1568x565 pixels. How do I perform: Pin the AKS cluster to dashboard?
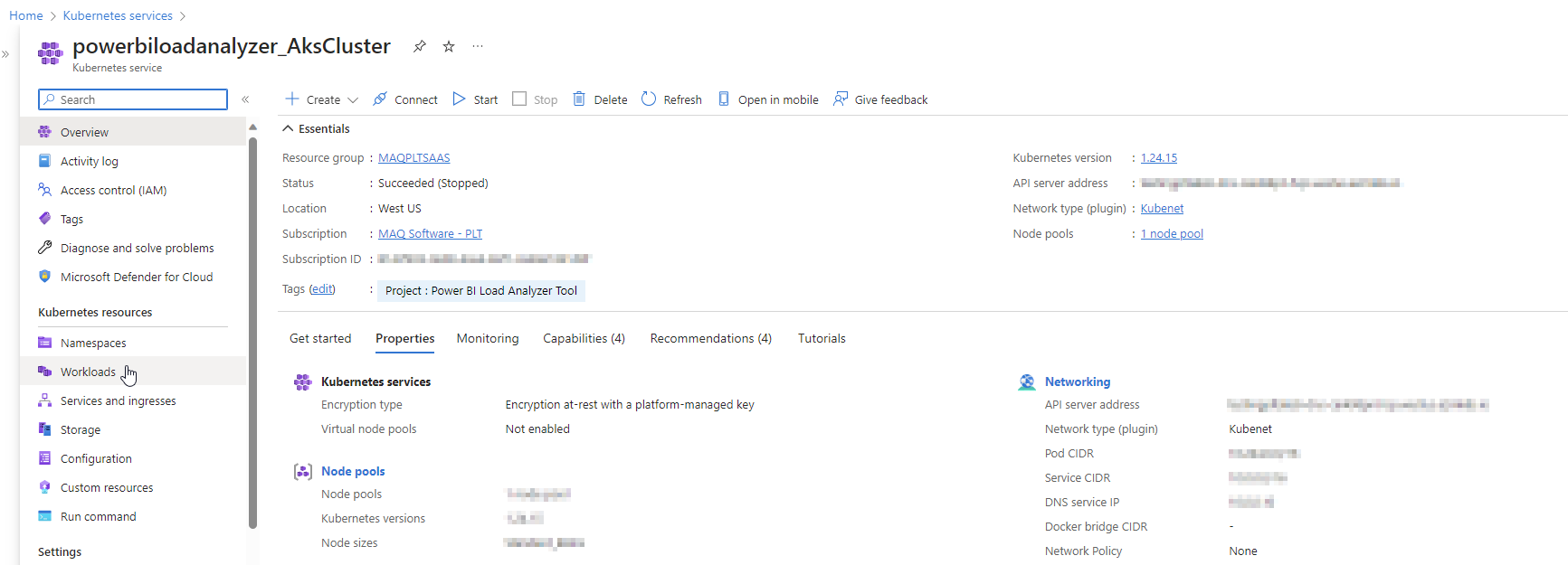point(420,46)
